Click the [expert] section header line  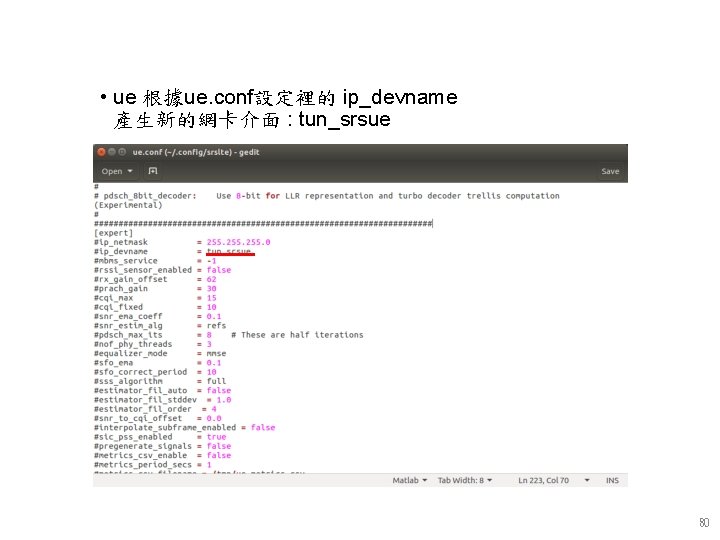click(x=113, y=233)
